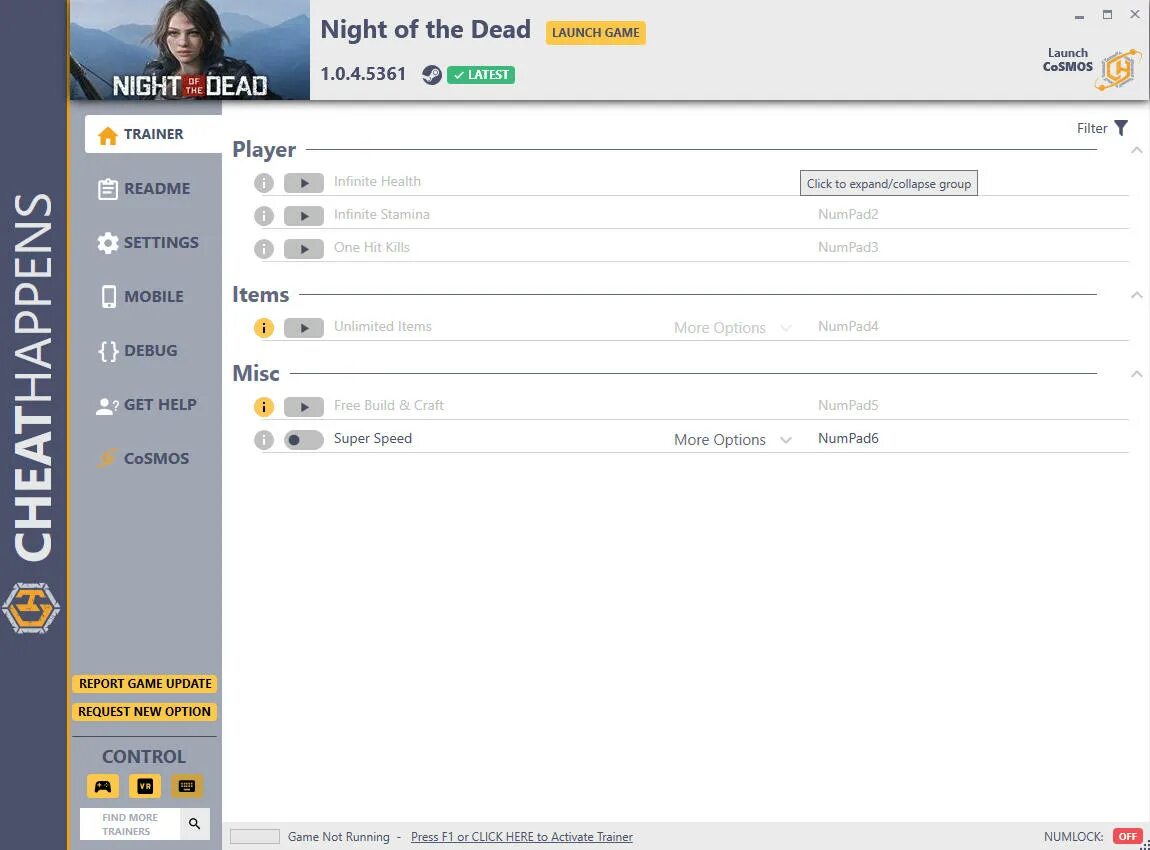Click Cheat Happens hexagon logo in sidebar

[x=31, y=608]
